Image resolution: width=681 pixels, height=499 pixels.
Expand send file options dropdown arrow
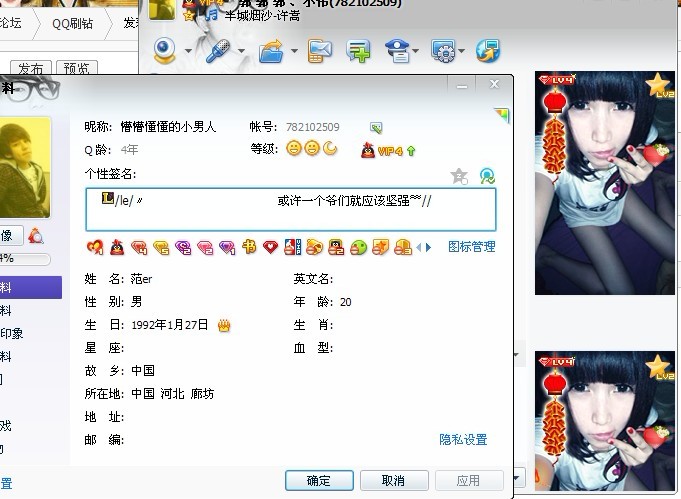pos(294,51)
